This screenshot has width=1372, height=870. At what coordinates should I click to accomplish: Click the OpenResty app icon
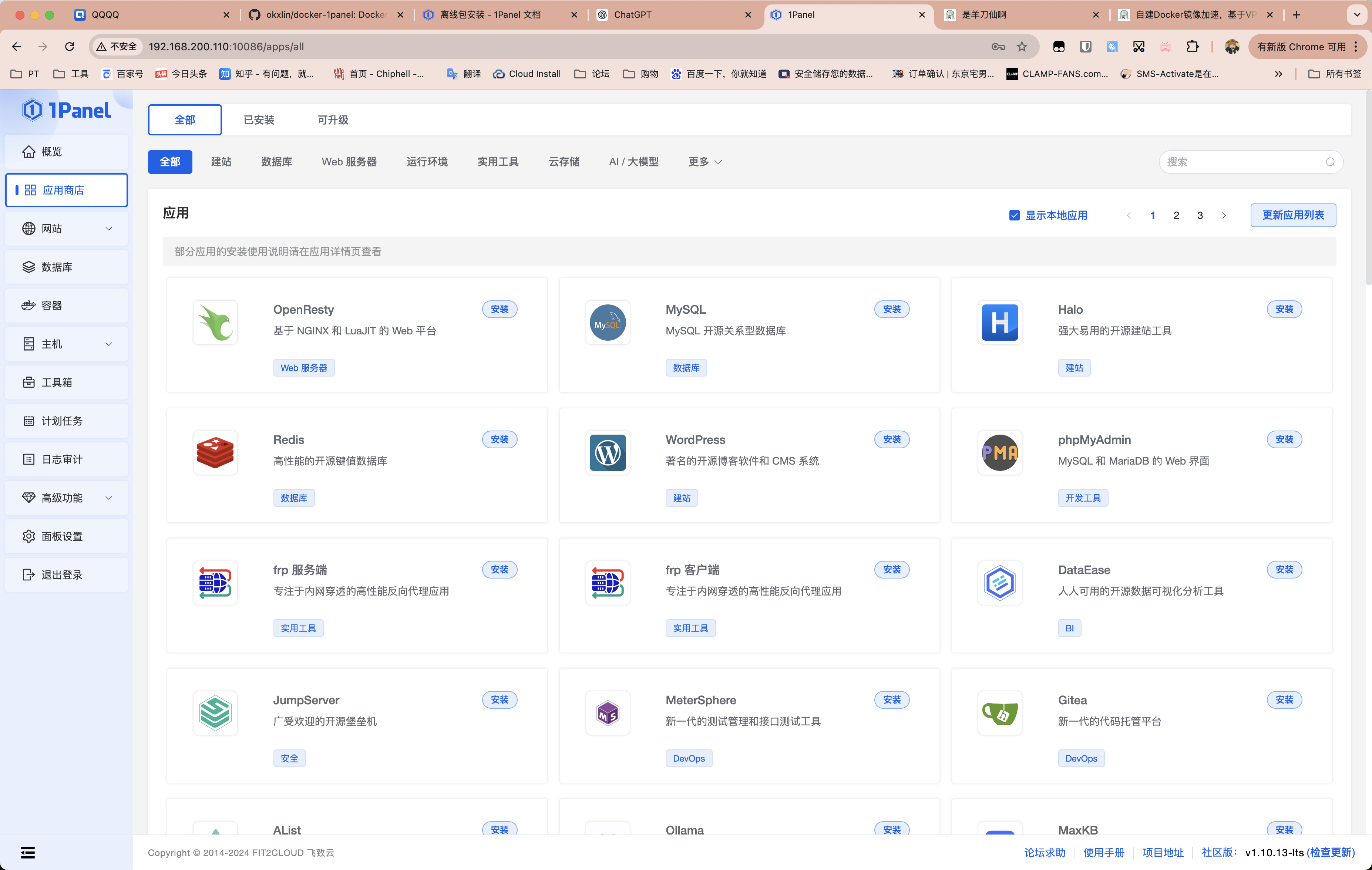215,323
